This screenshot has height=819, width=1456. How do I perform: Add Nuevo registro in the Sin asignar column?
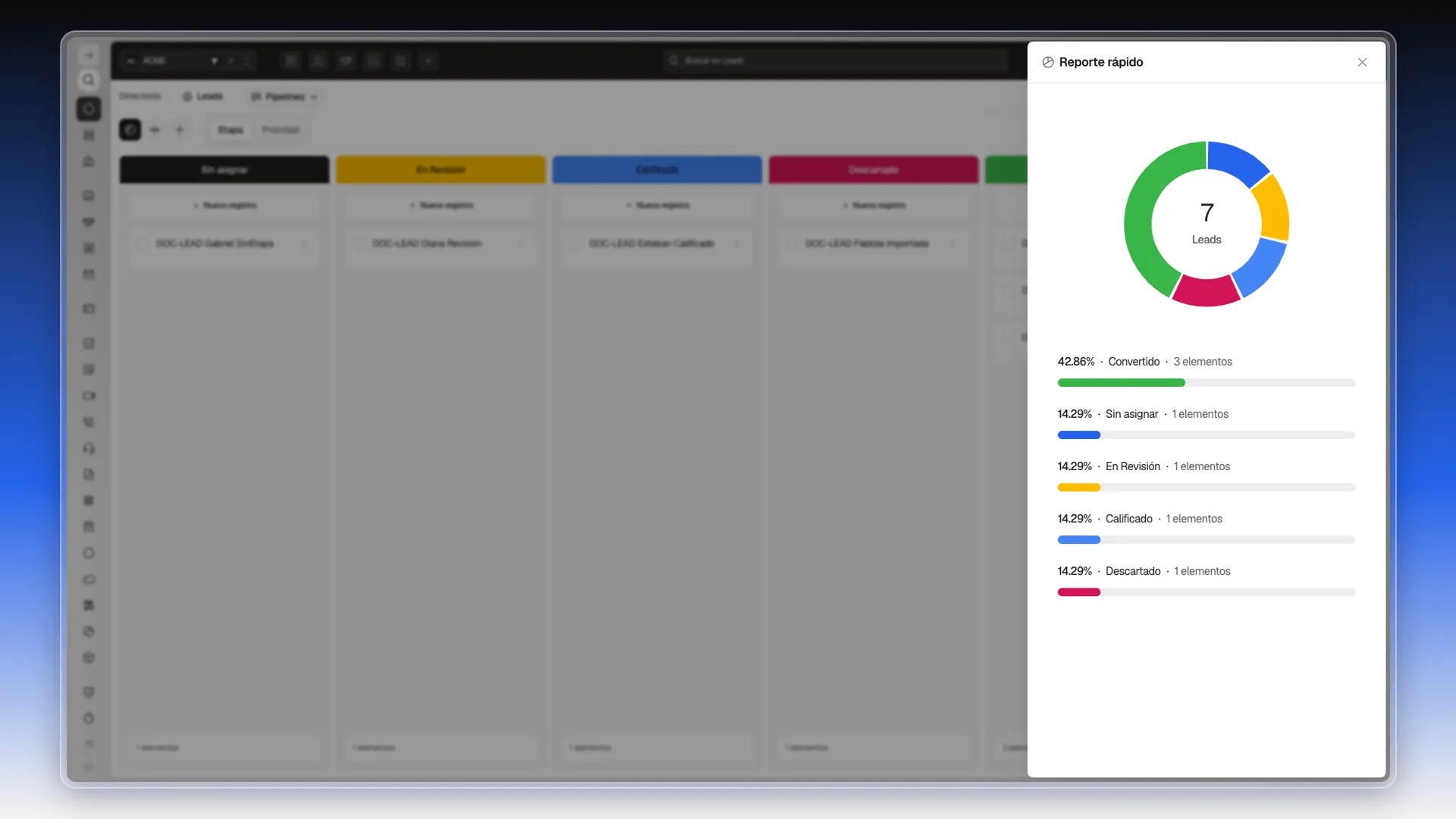pos(224,206)
